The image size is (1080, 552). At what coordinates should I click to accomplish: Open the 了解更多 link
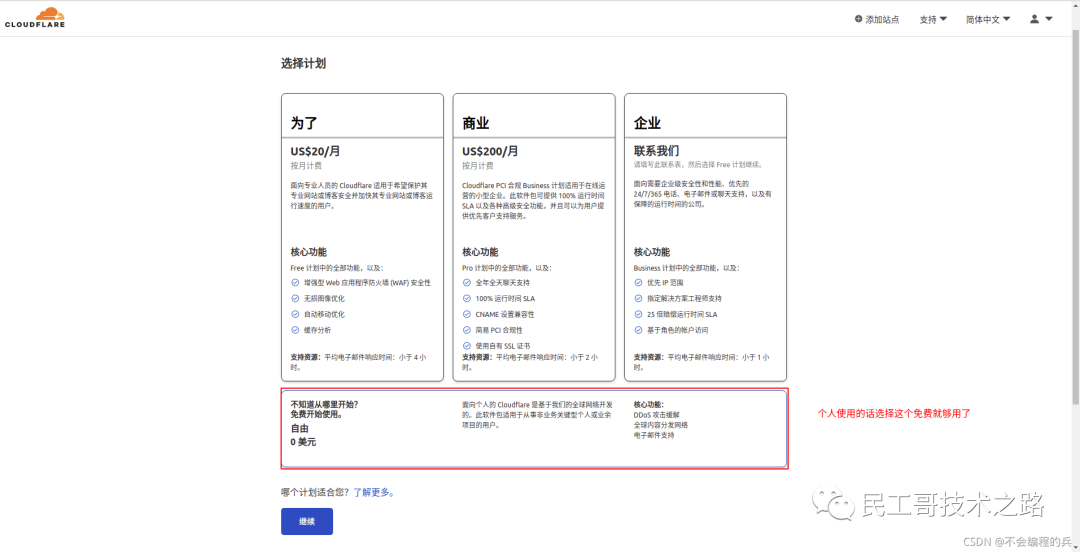click(x=373, y=492)
